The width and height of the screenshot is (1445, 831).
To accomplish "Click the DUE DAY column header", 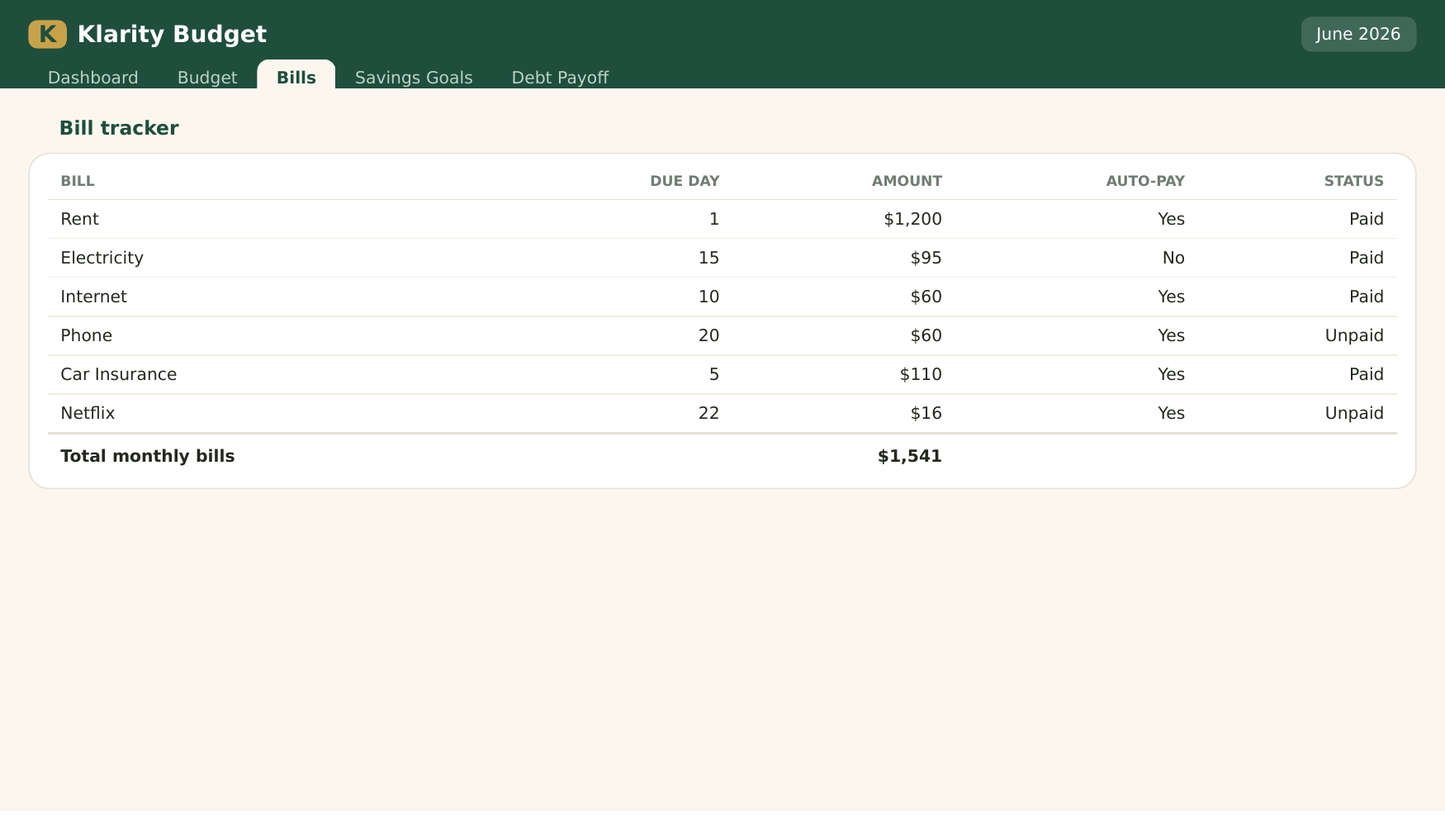I will coord(685,181).
